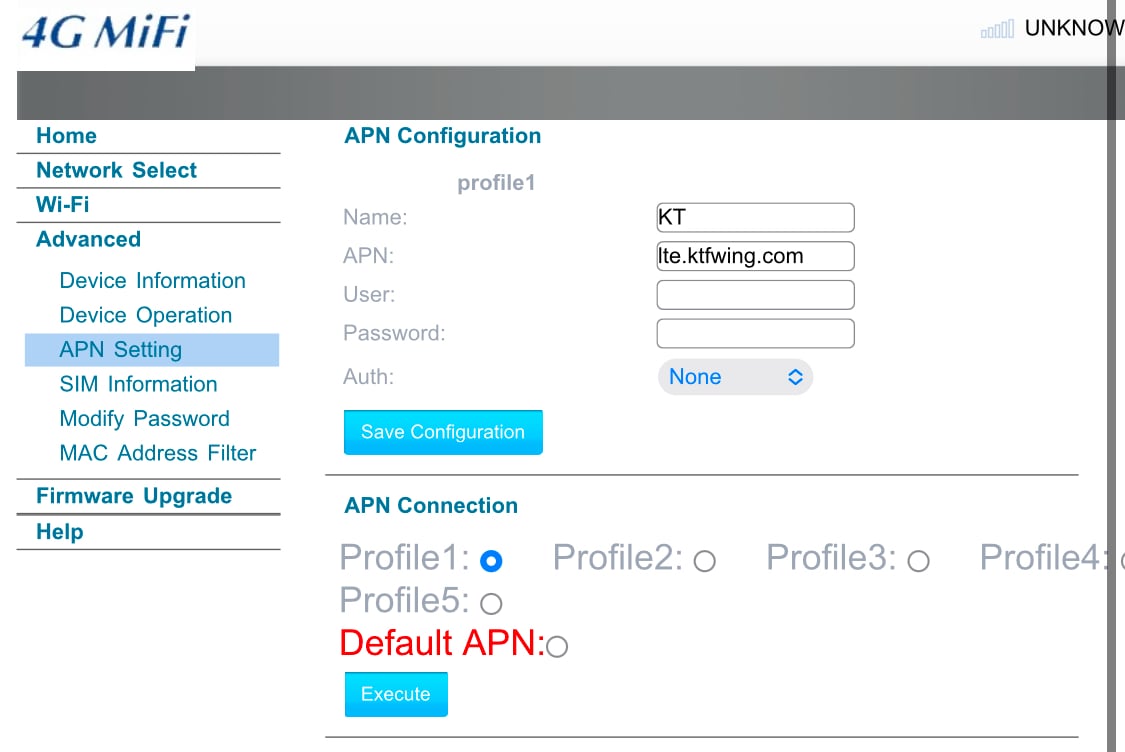The width and height of the screenshot is (1125, 752).
Task: Open the Auth dropdown set to None
Action: [x=735, y=377]
